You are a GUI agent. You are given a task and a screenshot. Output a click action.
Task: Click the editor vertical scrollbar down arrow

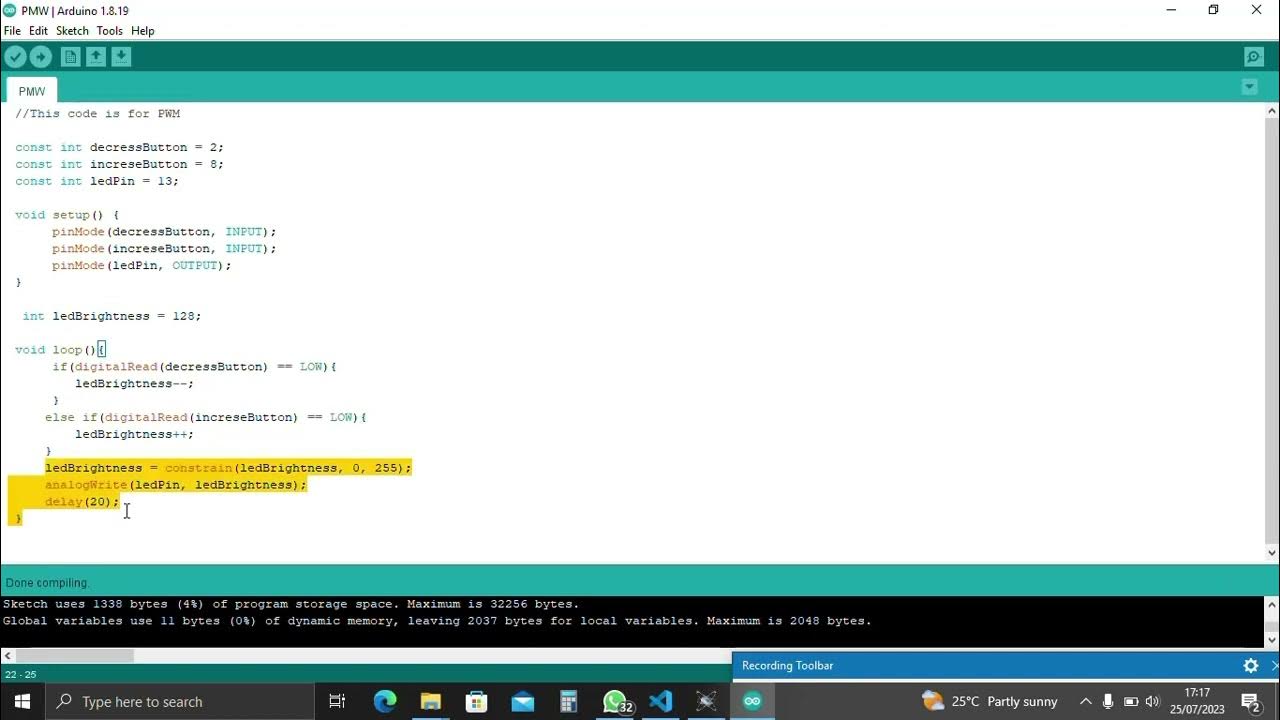pyautogui.click(x=1272, y=552)
